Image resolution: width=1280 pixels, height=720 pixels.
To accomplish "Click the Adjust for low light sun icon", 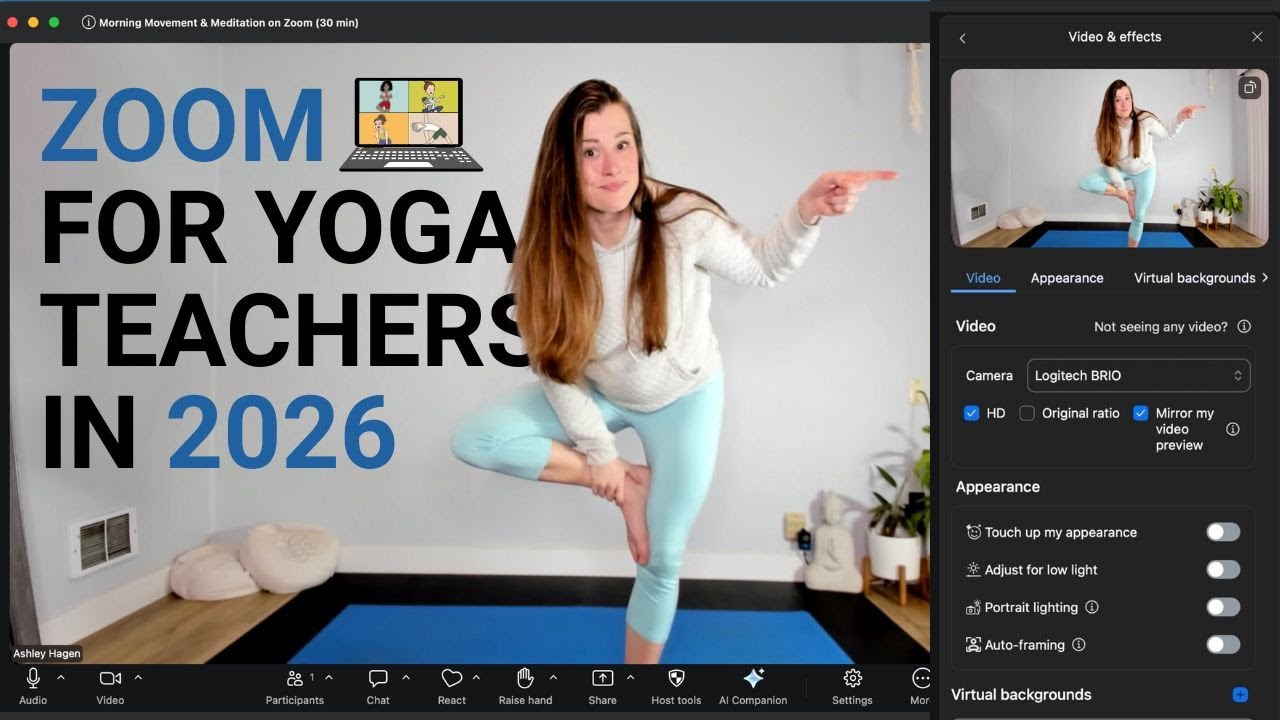I will click(x=973, y=570).
